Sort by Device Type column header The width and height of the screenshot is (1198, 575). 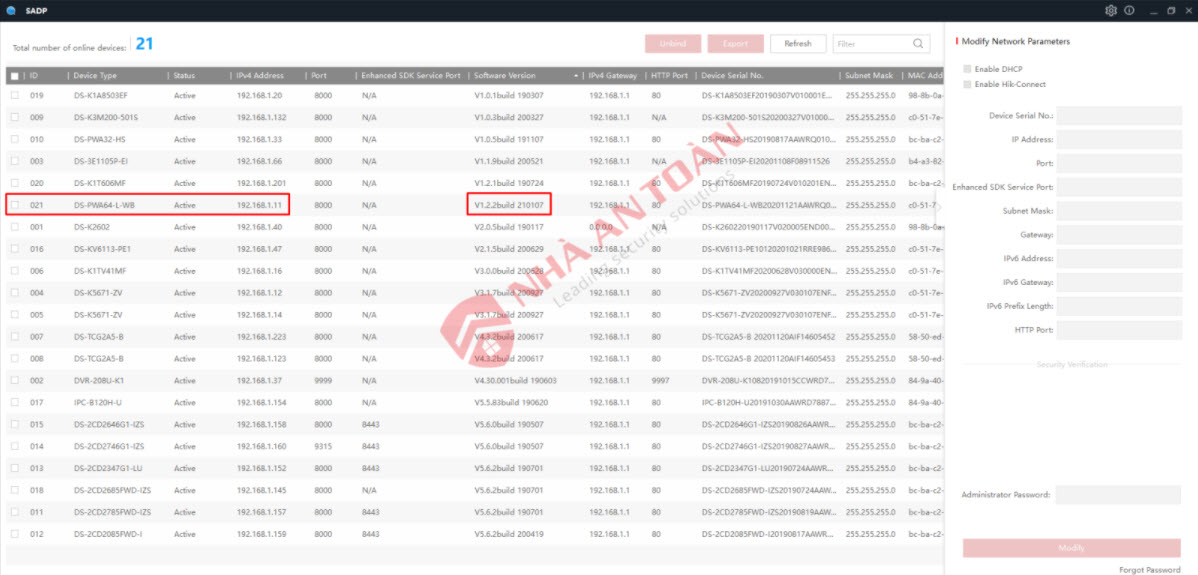tap(96, 76)
